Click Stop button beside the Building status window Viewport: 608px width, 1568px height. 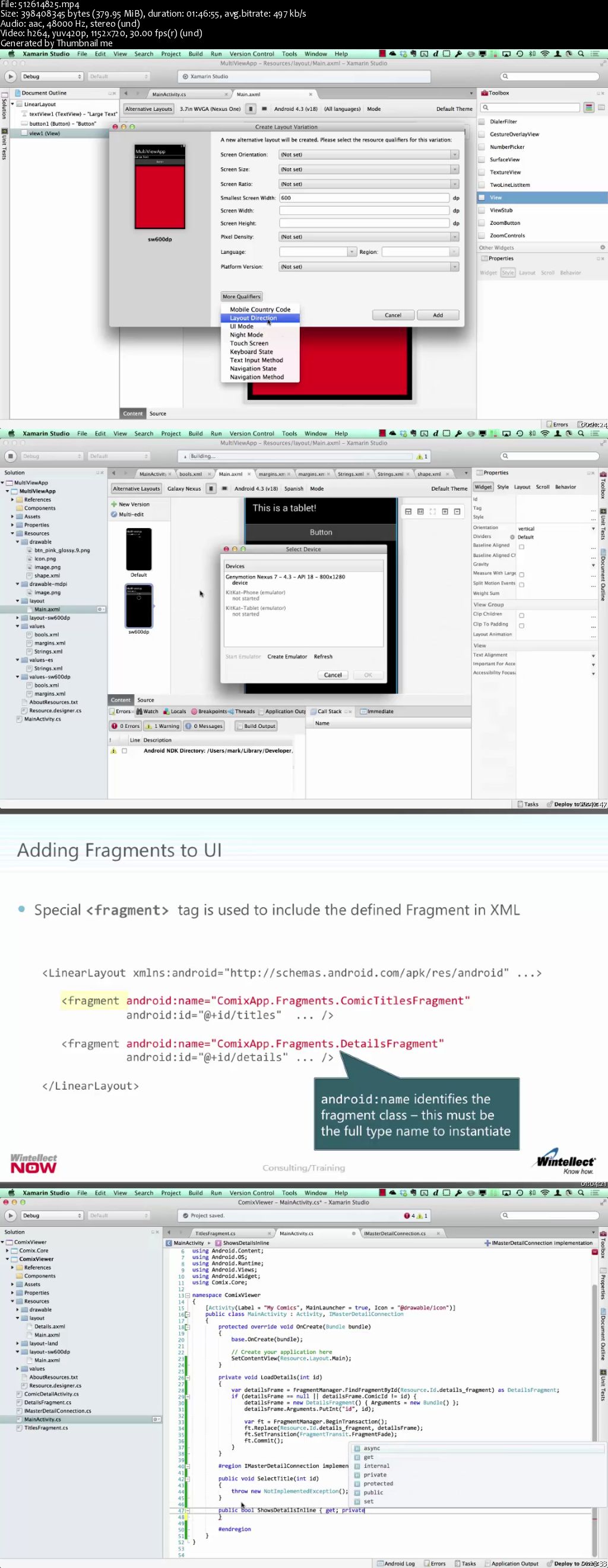10,456
